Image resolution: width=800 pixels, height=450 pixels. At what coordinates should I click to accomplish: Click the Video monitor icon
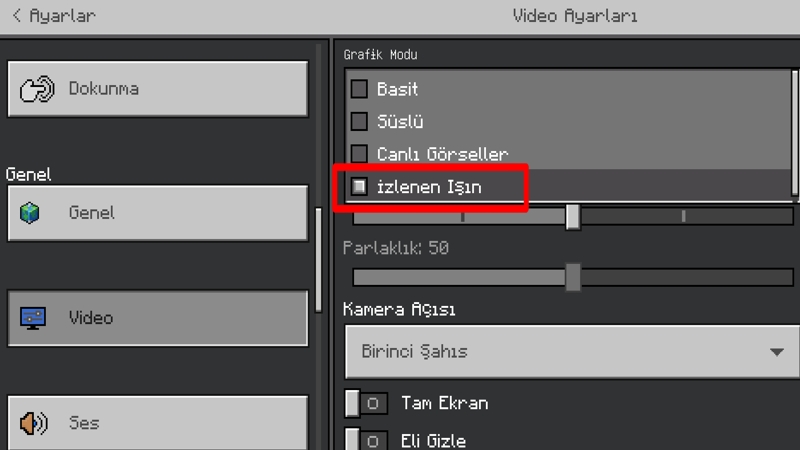(x=33, y=318)
